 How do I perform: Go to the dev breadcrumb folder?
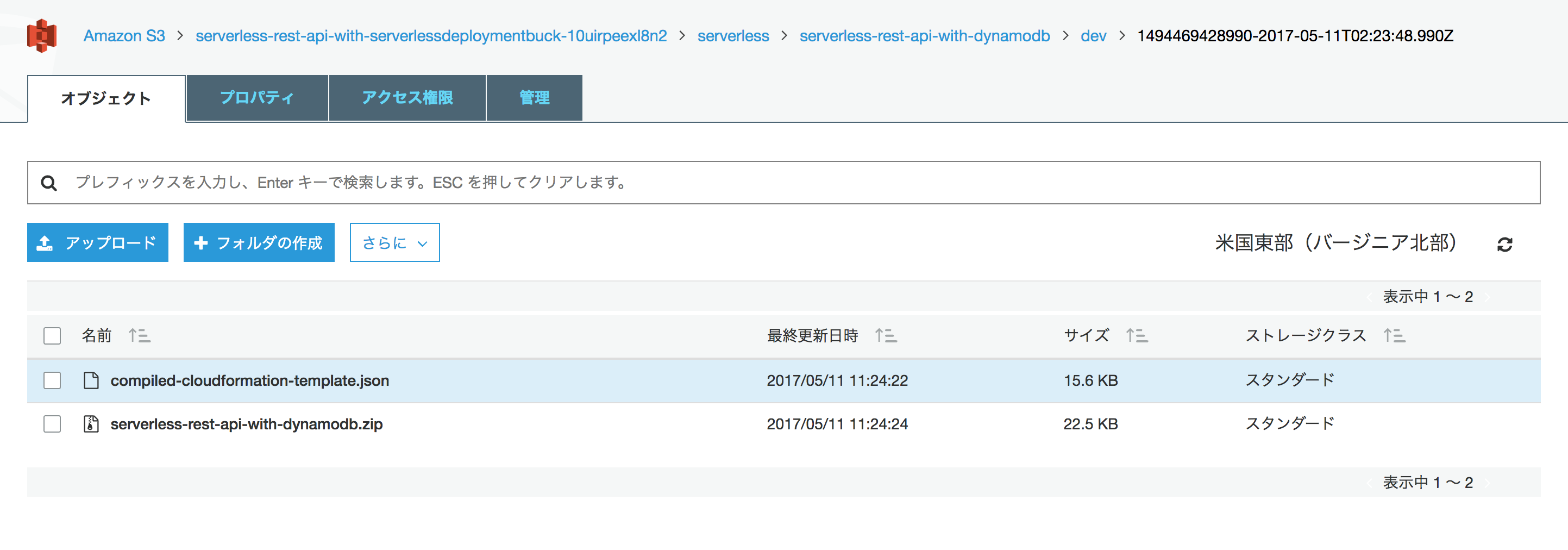1093,36
